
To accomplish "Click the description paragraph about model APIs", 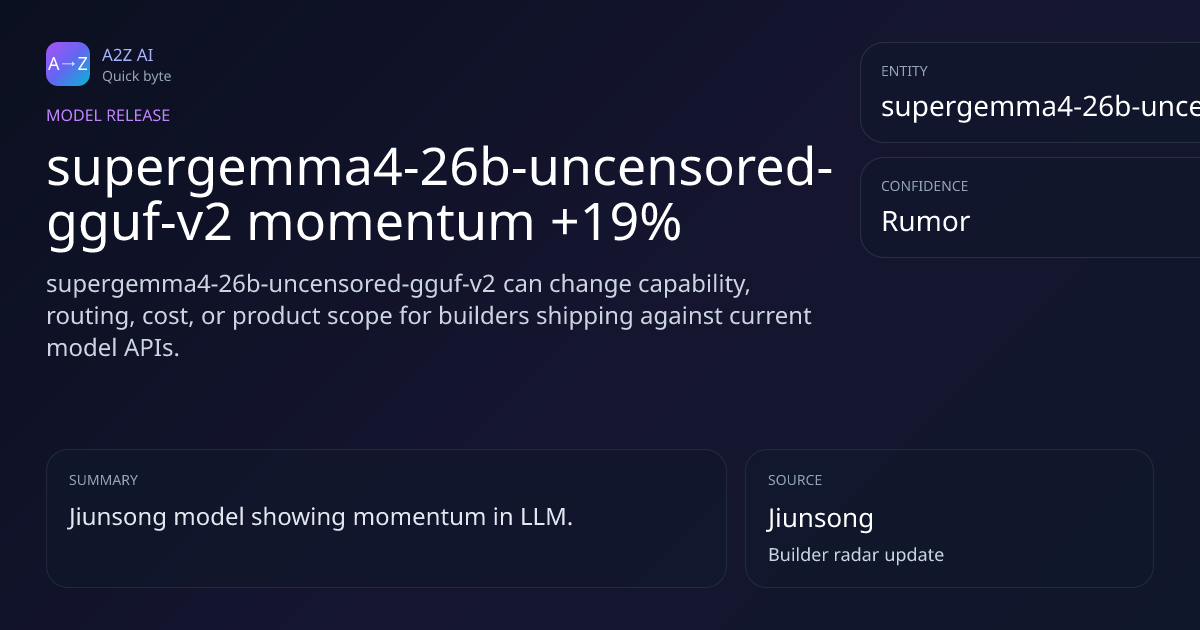I will coord(428,316).
